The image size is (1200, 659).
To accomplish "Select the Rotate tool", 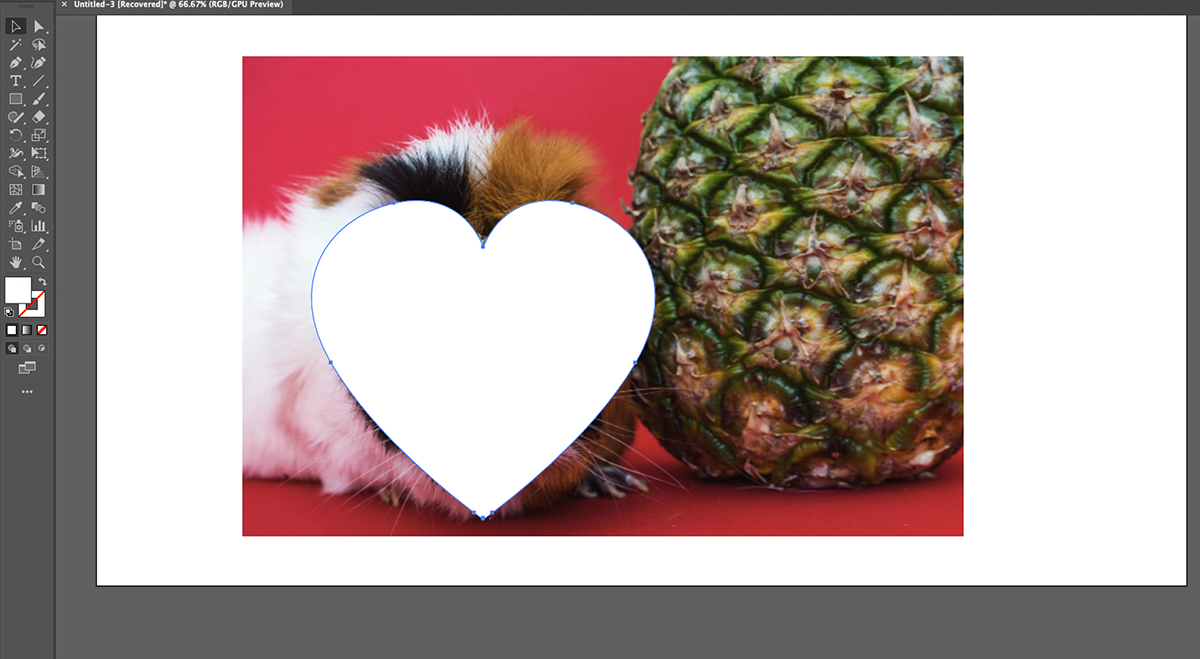I will pyautogui.click(x=15, y=135).
